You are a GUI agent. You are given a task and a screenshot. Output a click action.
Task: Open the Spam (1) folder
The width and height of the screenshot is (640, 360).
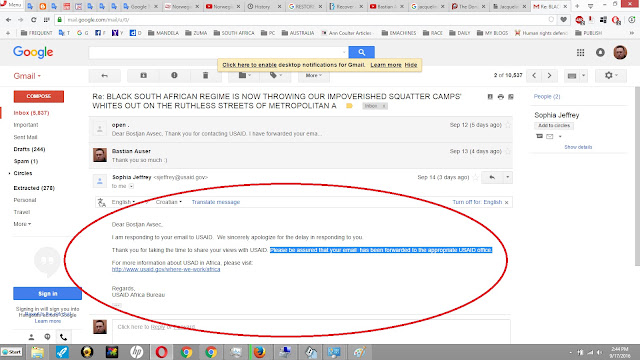tap(26, 161)
